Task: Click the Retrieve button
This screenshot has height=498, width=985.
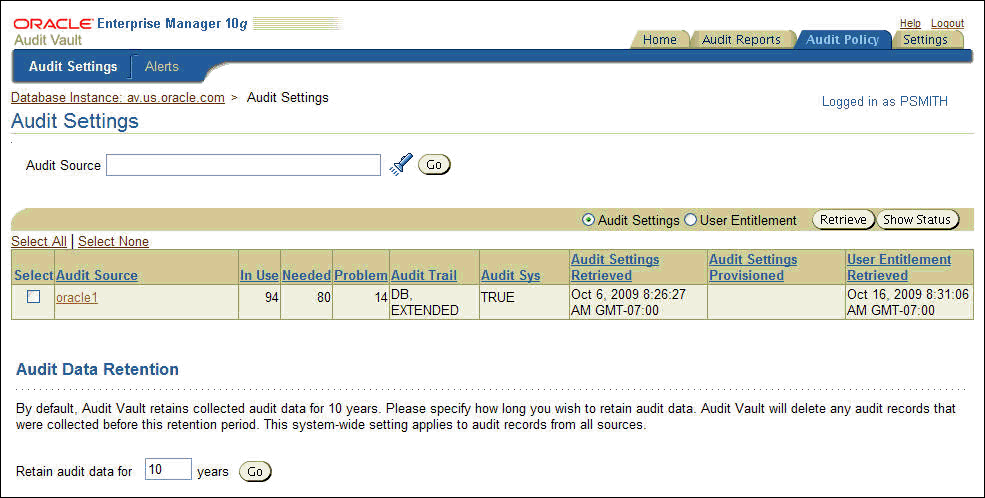Action: pos(843,220)
